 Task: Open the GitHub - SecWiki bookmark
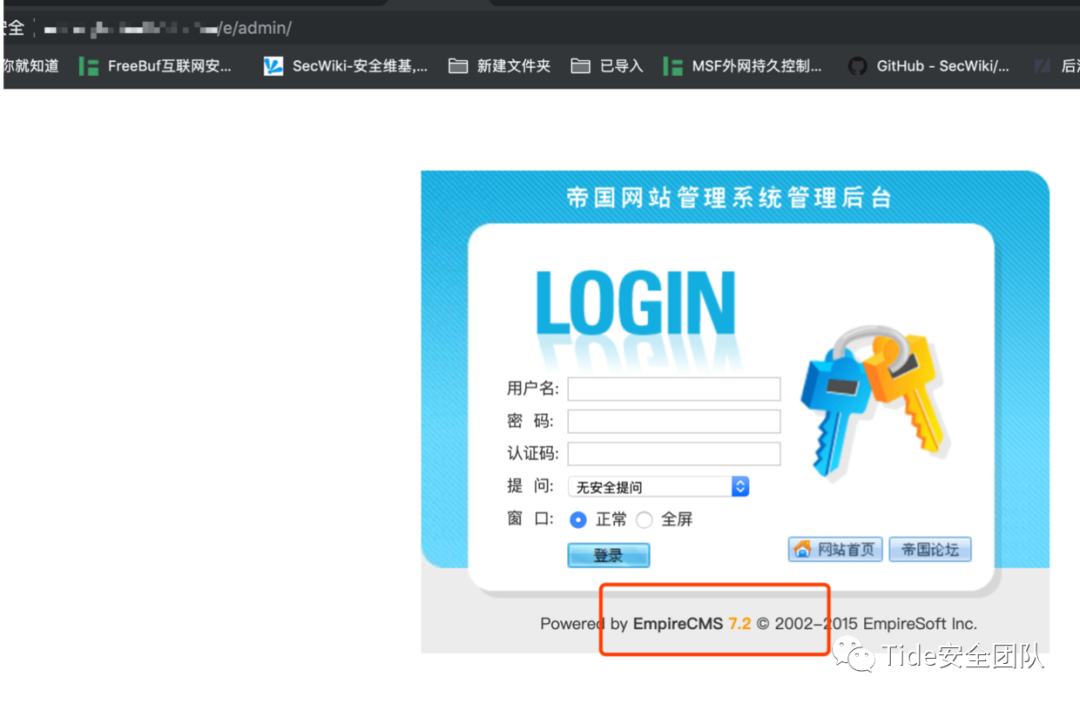(928, 66)
